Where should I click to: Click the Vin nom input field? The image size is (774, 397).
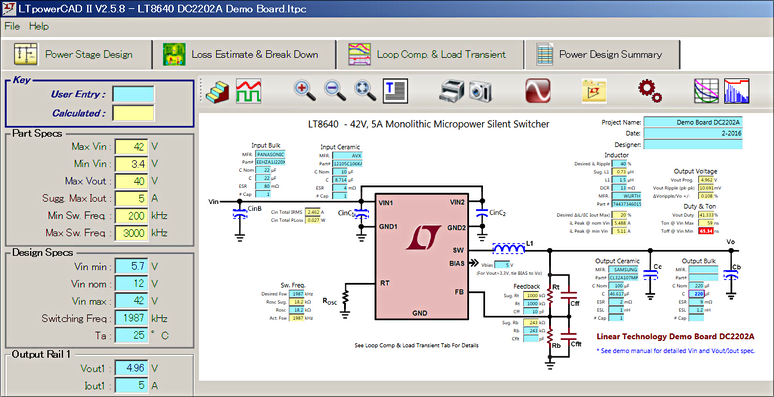131,283
